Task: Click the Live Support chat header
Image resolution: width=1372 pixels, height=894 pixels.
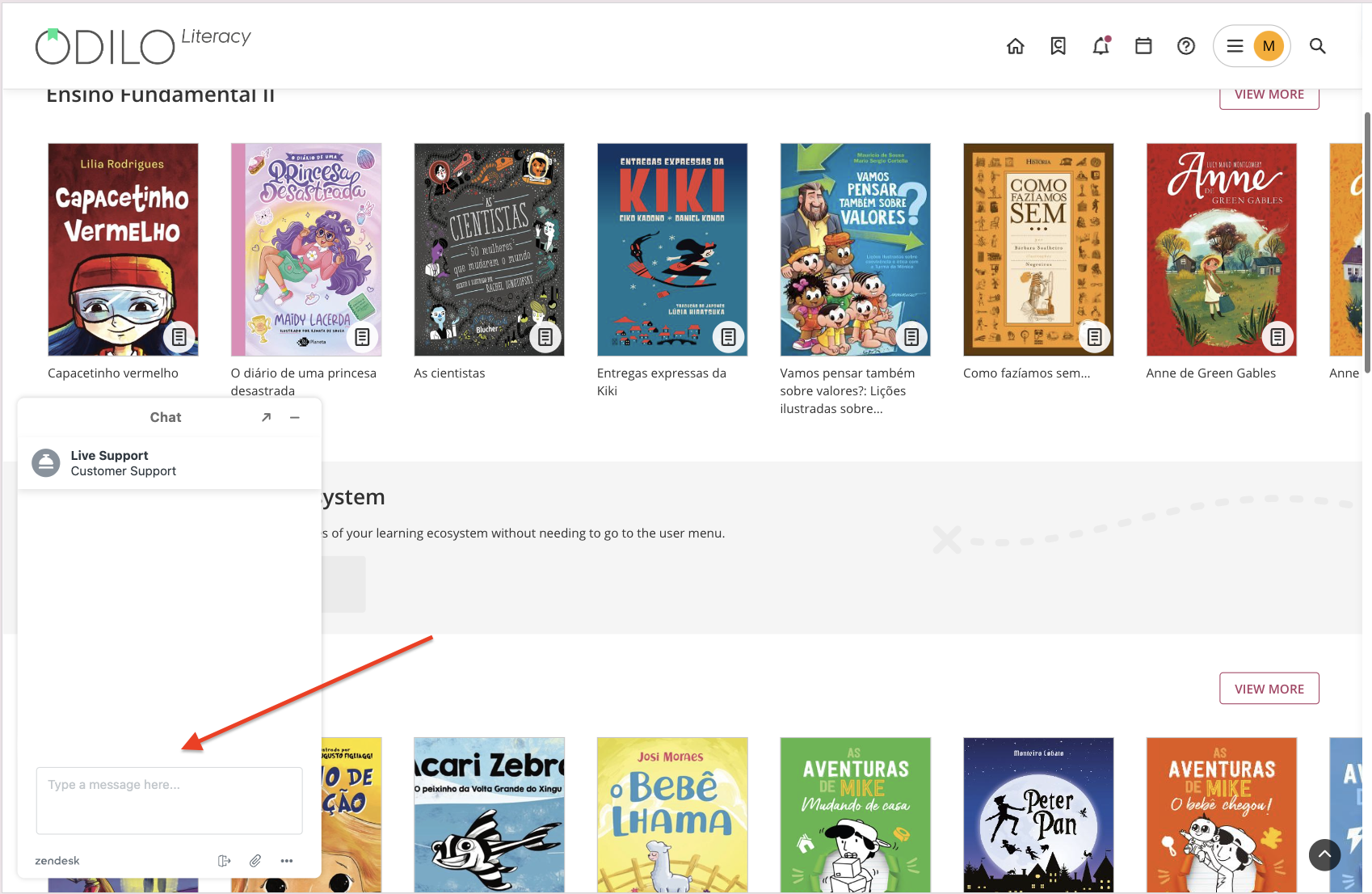Action: click(170, 463)
